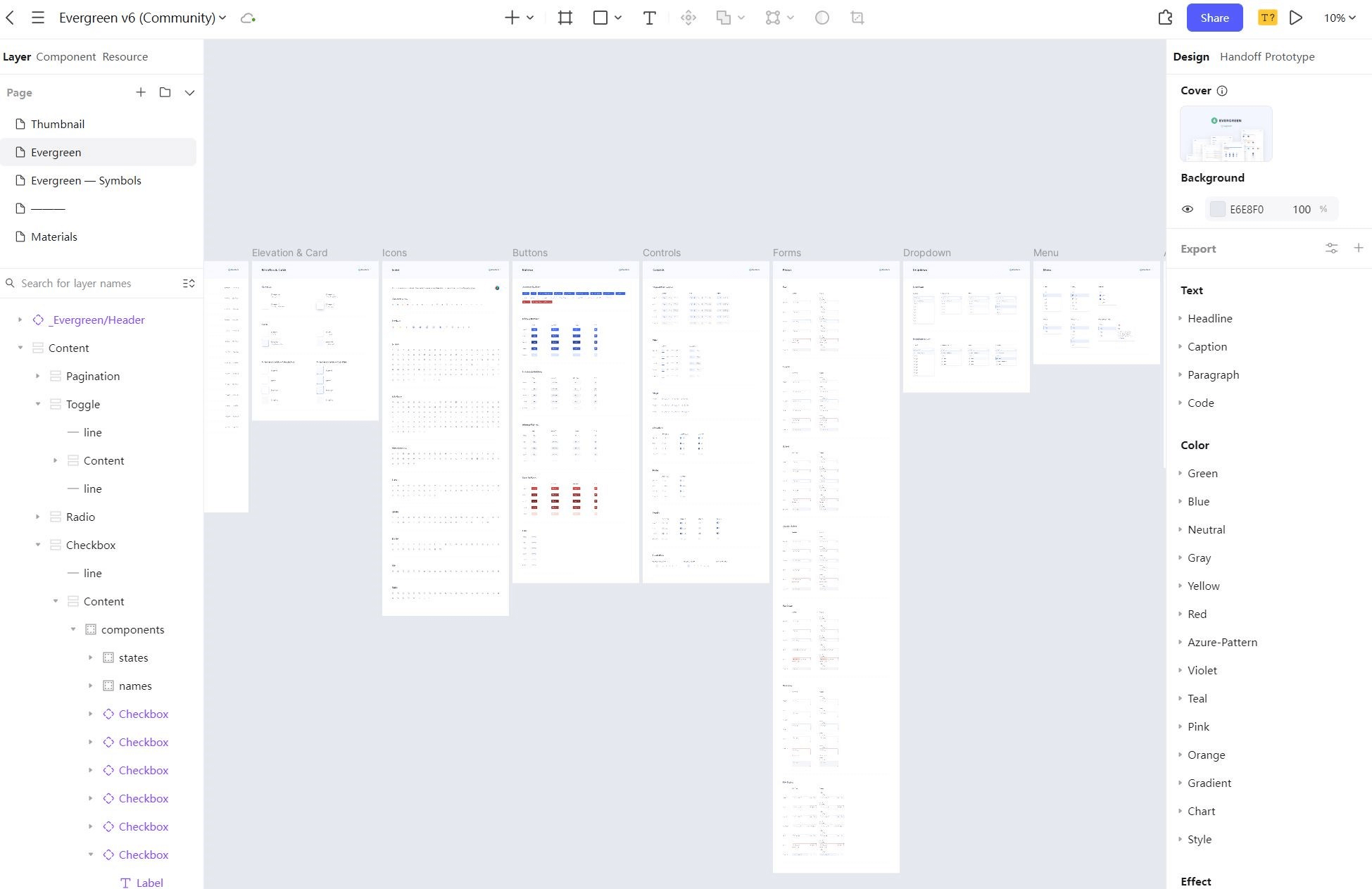Click the back arrow icon
This screenshot has height=889, width=1372.
[10, 18]
